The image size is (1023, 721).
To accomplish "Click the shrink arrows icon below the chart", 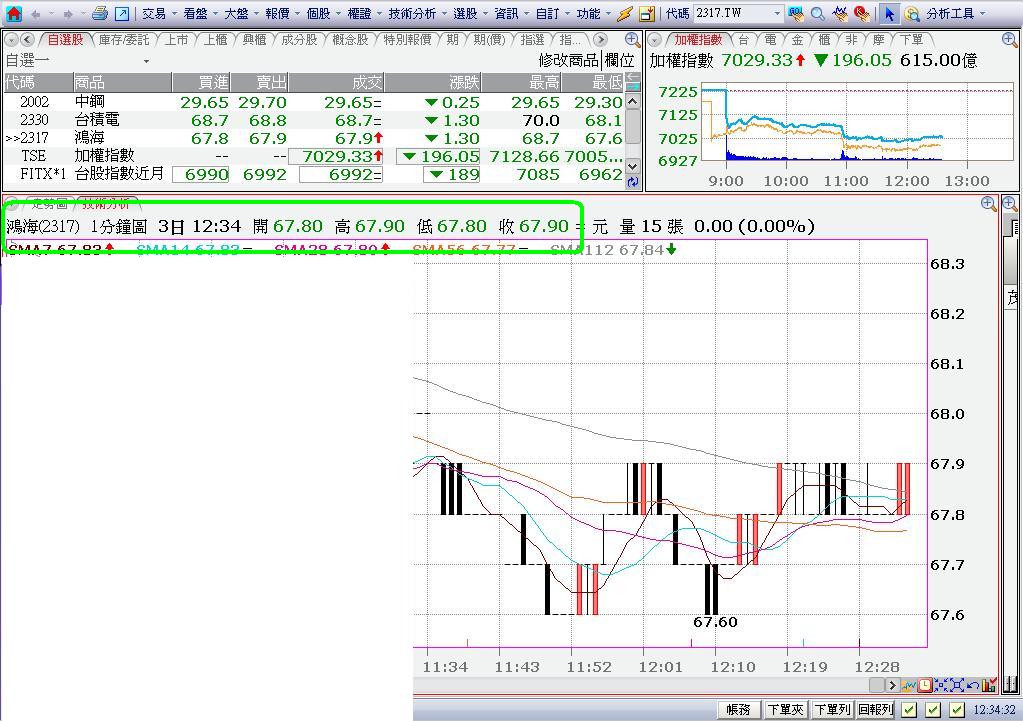I will click(941, 685).
